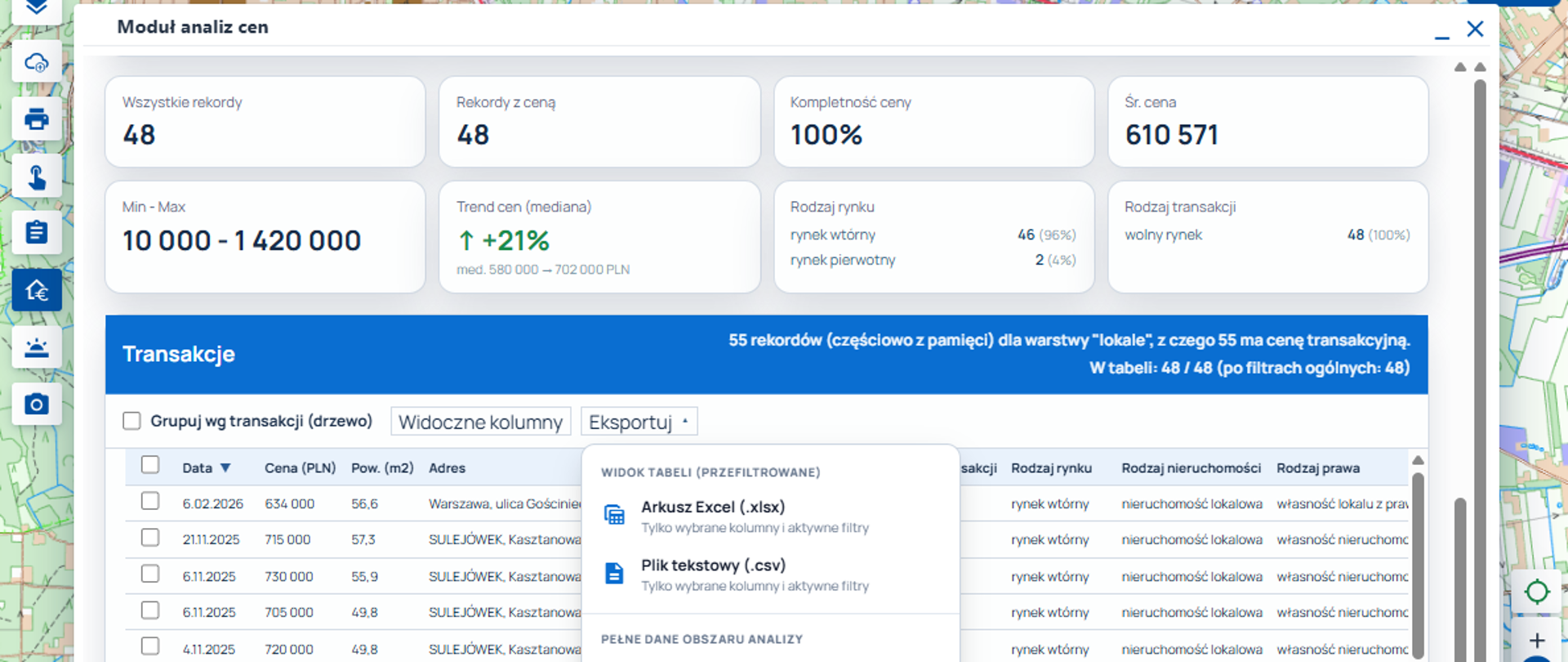Screen dimensions: 1568x662
Task: Check the row dated 6.02.2026
Action: (x=150, y=501)
